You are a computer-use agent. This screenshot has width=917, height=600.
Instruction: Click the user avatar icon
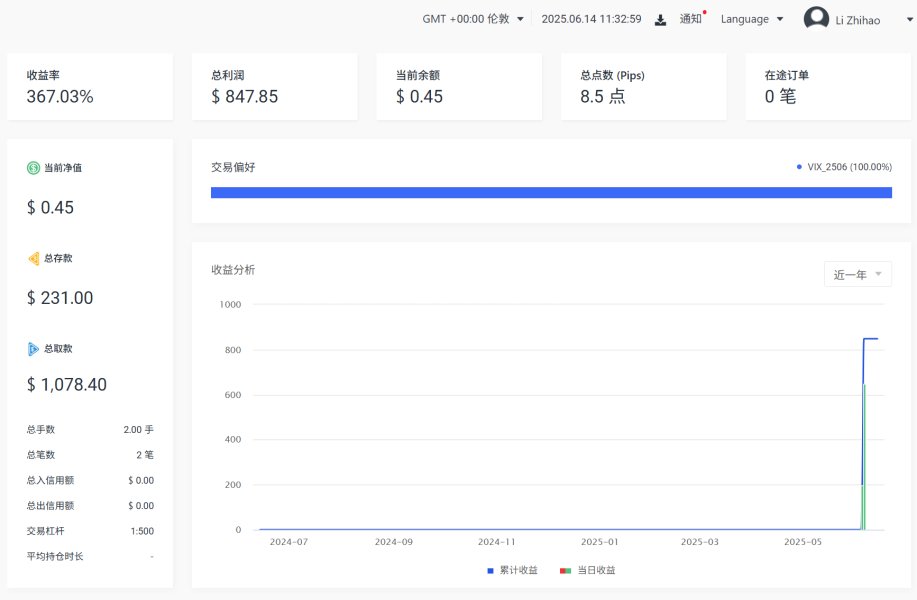[x=816, y=19]
